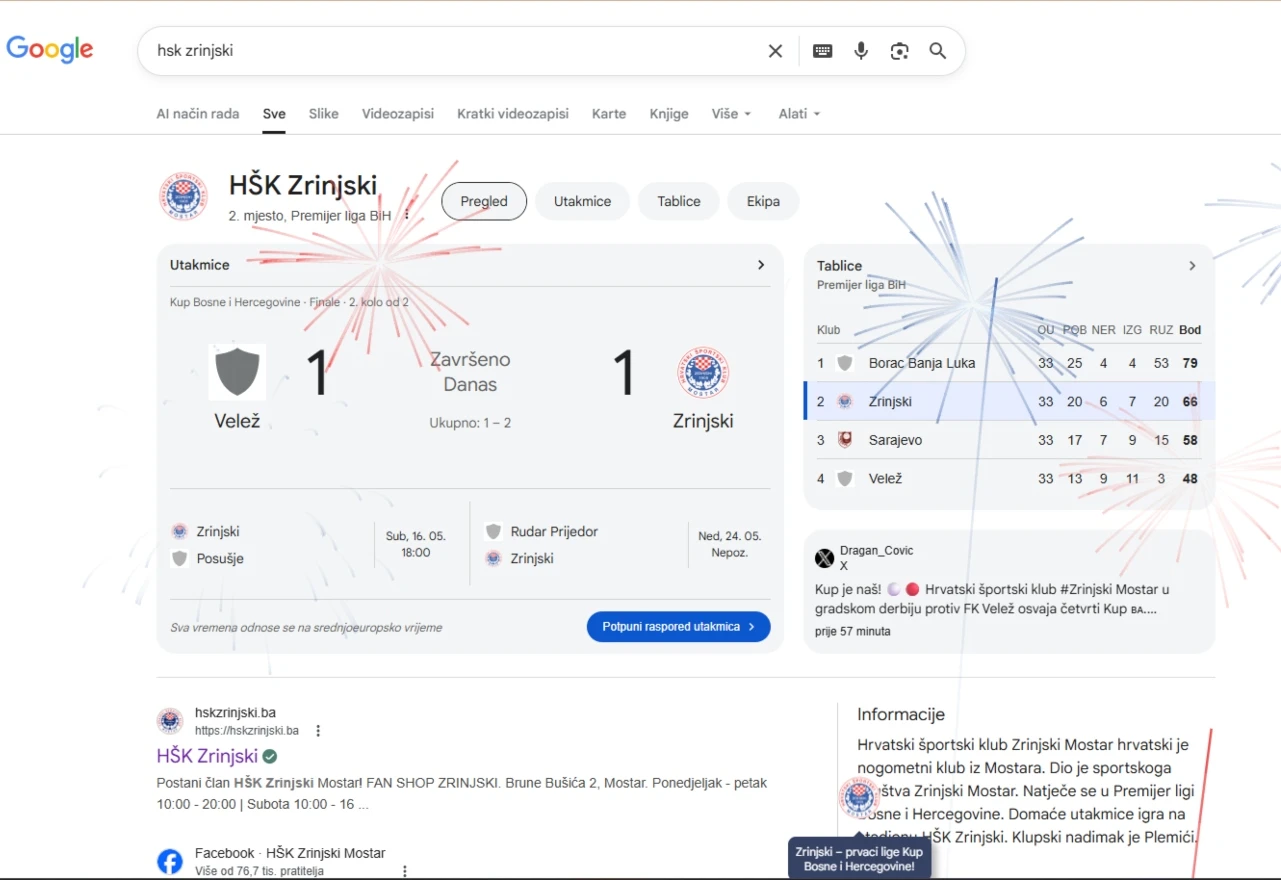This screenshot has height=880, width=1281.
Task: Select Velež row in league table
Action: coord(1009,478)
